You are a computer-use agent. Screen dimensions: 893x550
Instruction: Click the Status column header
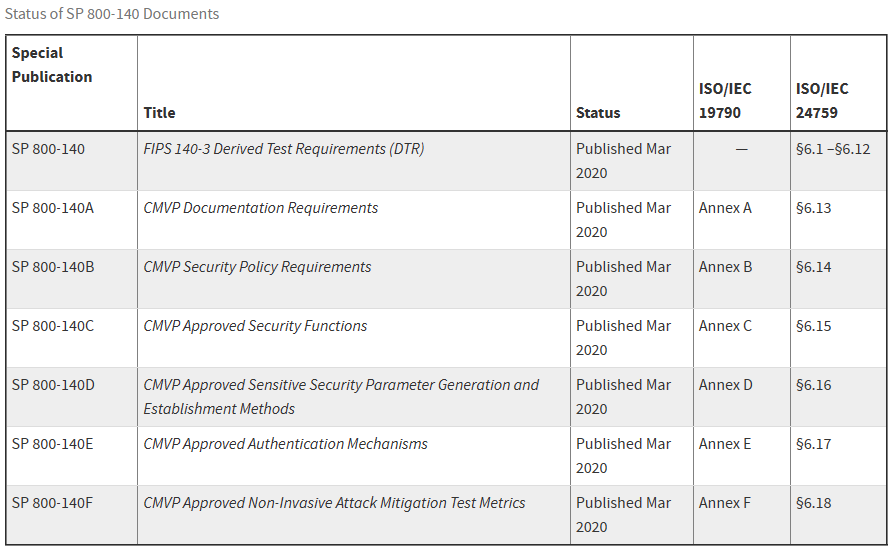click(x=598, y=113)
